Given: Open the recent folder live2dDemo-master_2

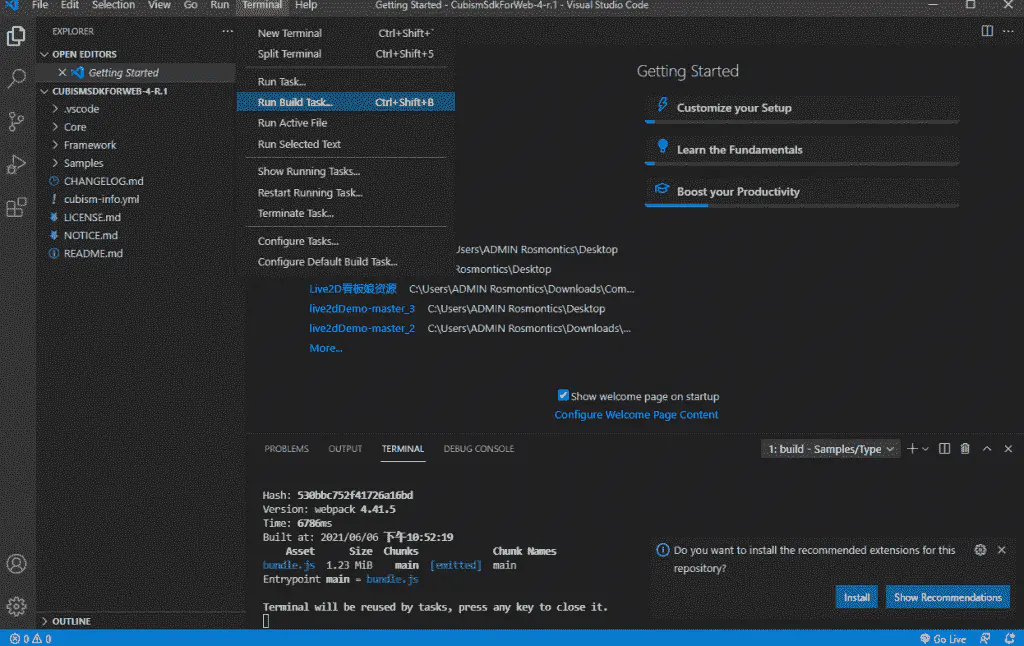Looking at the screenshot, I should pyautogui.click(x=362, y=328).
